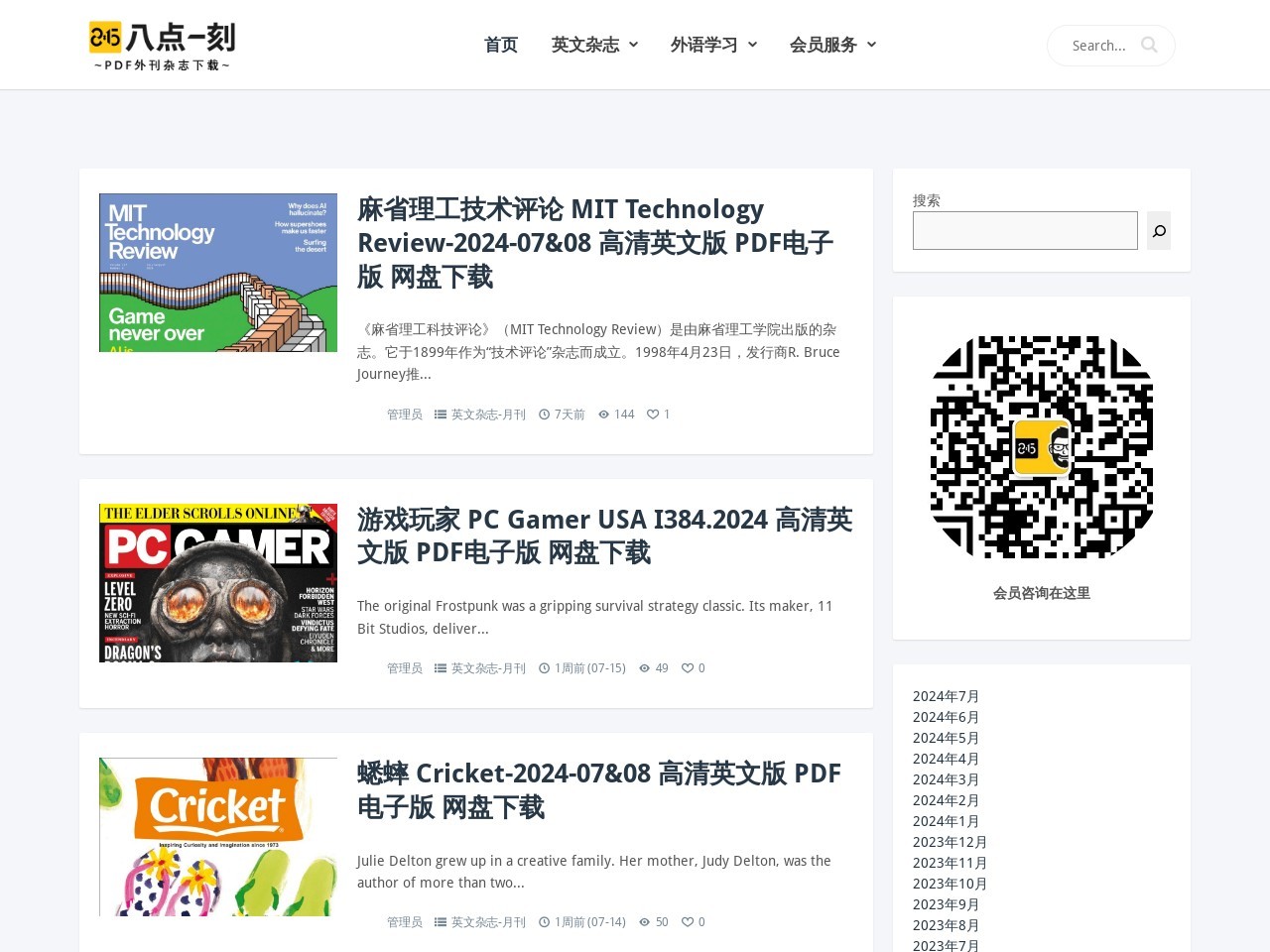Expand the 英文杂志 menu chevron
The image size is (1270, 952).
(x=633, y=45)
